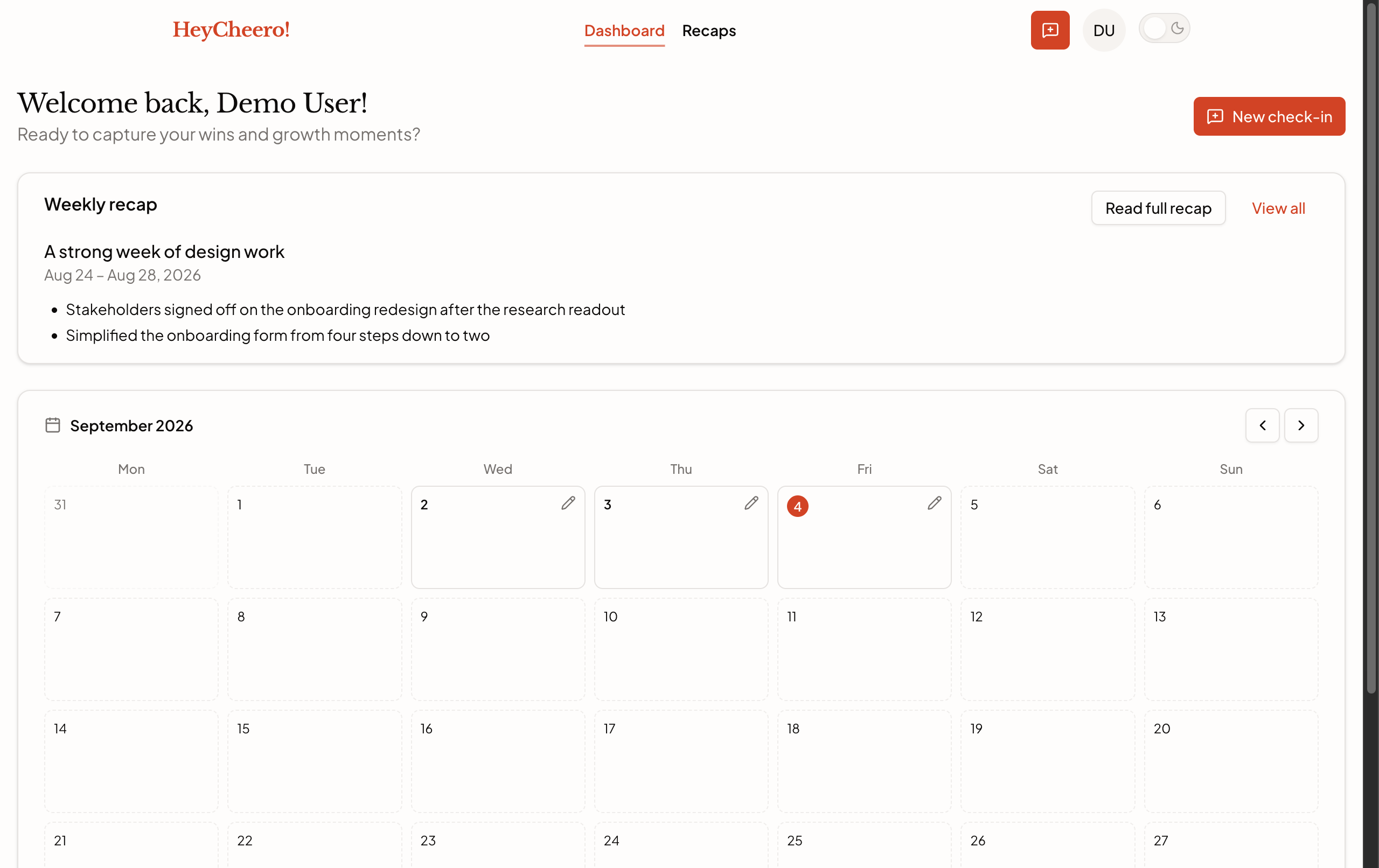This screenshot has height=868, width=1379.
Task: Click the calendar icon beside September 2026
Action: point(53,425)
